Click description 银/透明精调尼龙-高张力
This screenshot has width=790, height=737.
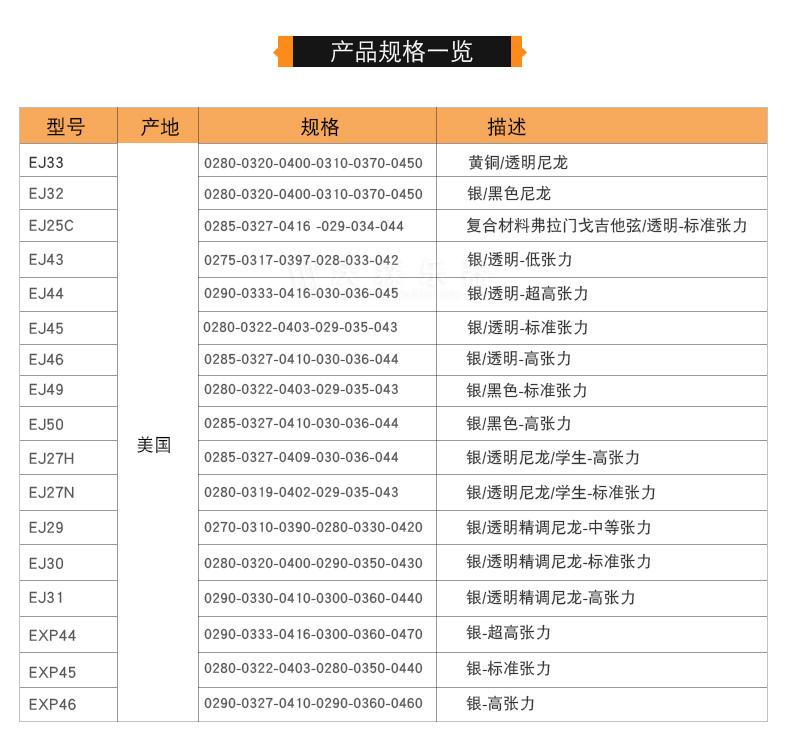(x=551, y=597)
